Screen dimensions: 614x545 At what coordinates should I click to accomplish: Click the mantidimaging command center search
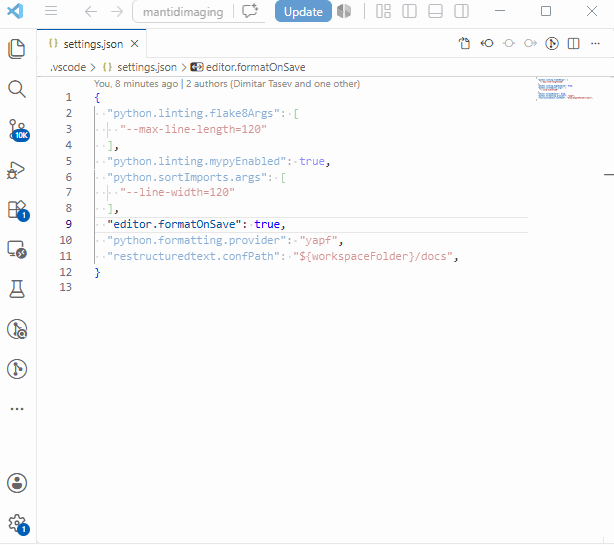pos(183,12)
